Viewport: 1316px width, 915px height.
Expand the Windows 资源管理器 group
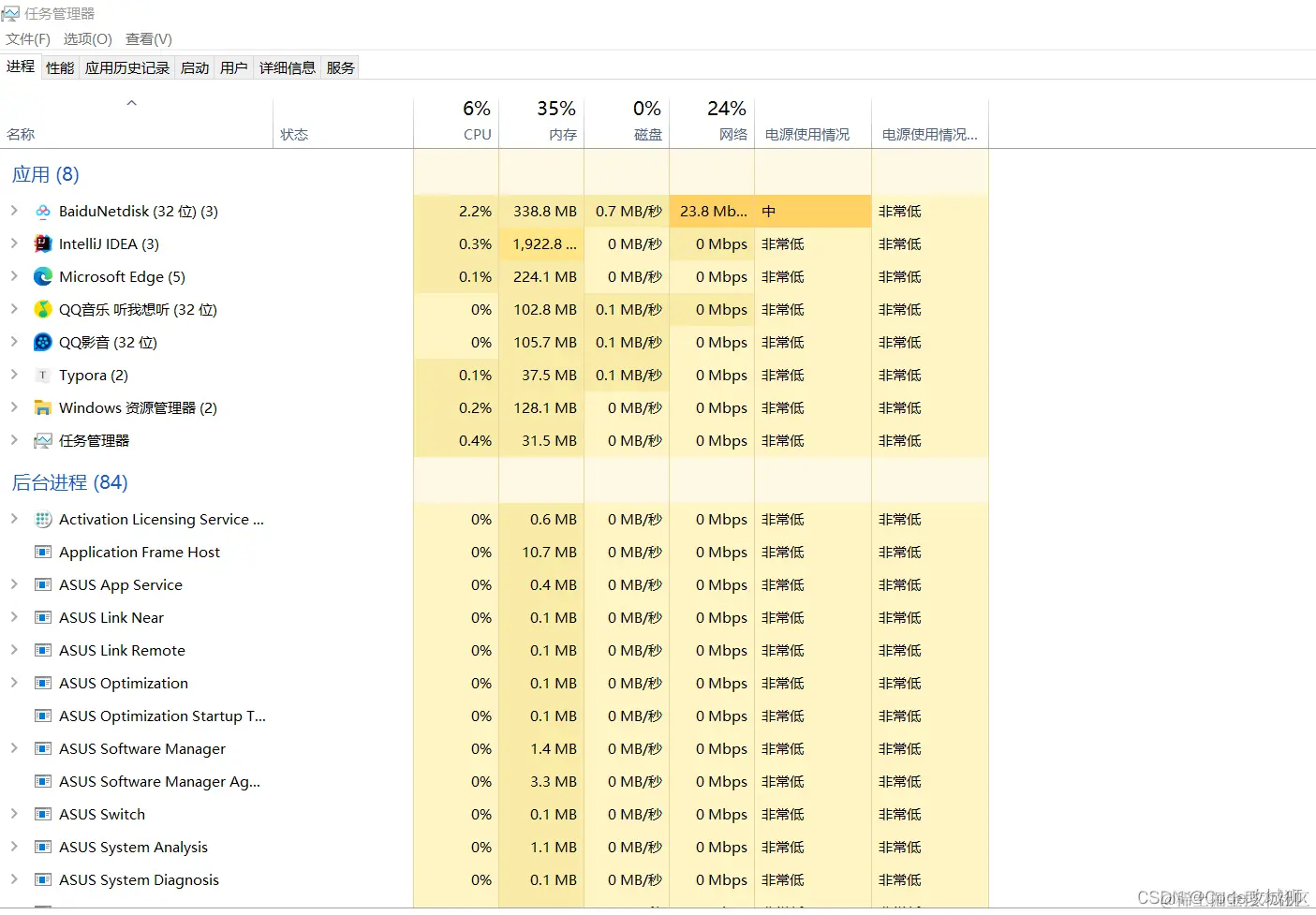point(14,407)
